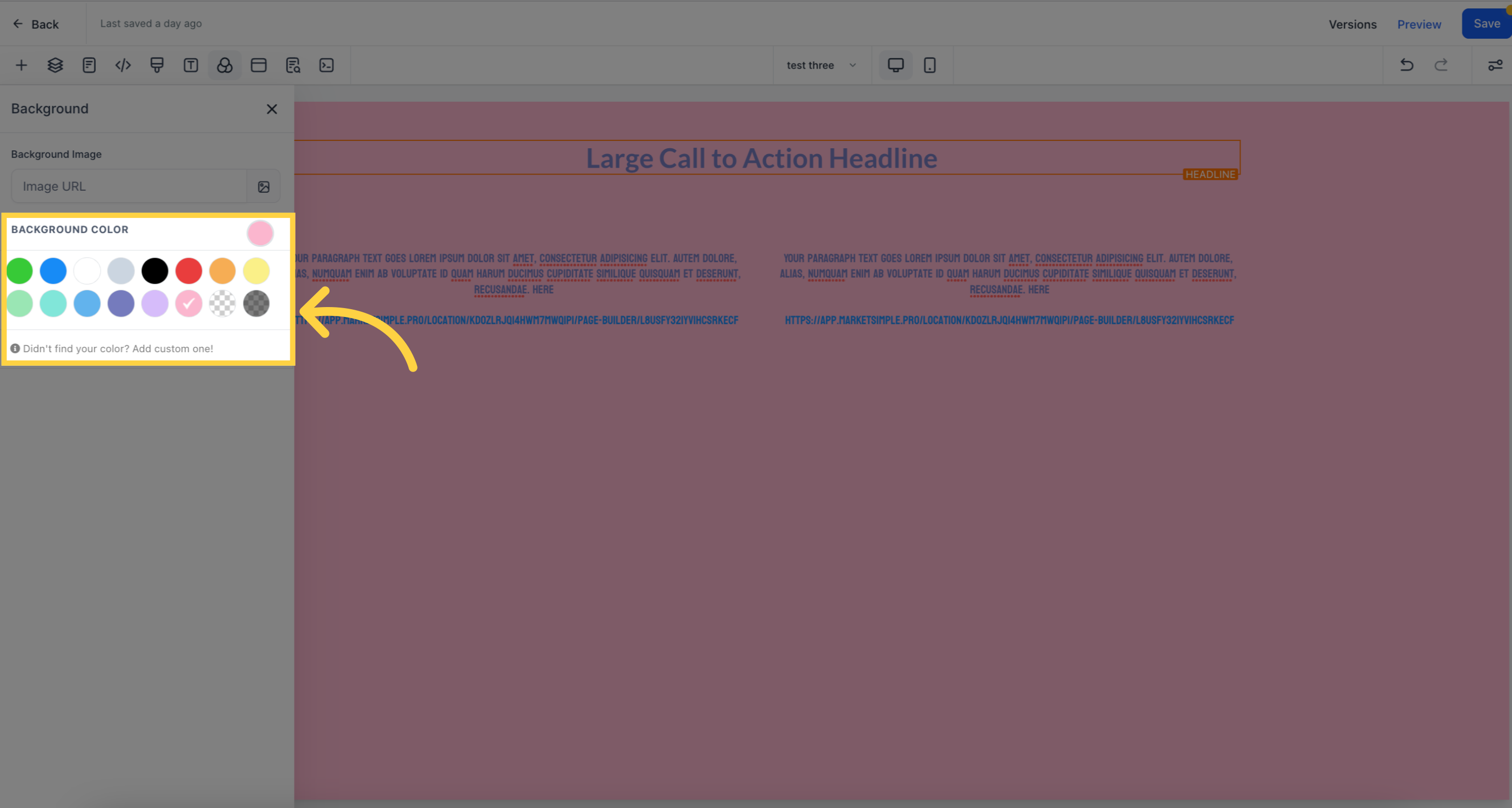Click the right column paragraph text
The height and width of the screenshot is (808, 1512).
pos(1009,274)
